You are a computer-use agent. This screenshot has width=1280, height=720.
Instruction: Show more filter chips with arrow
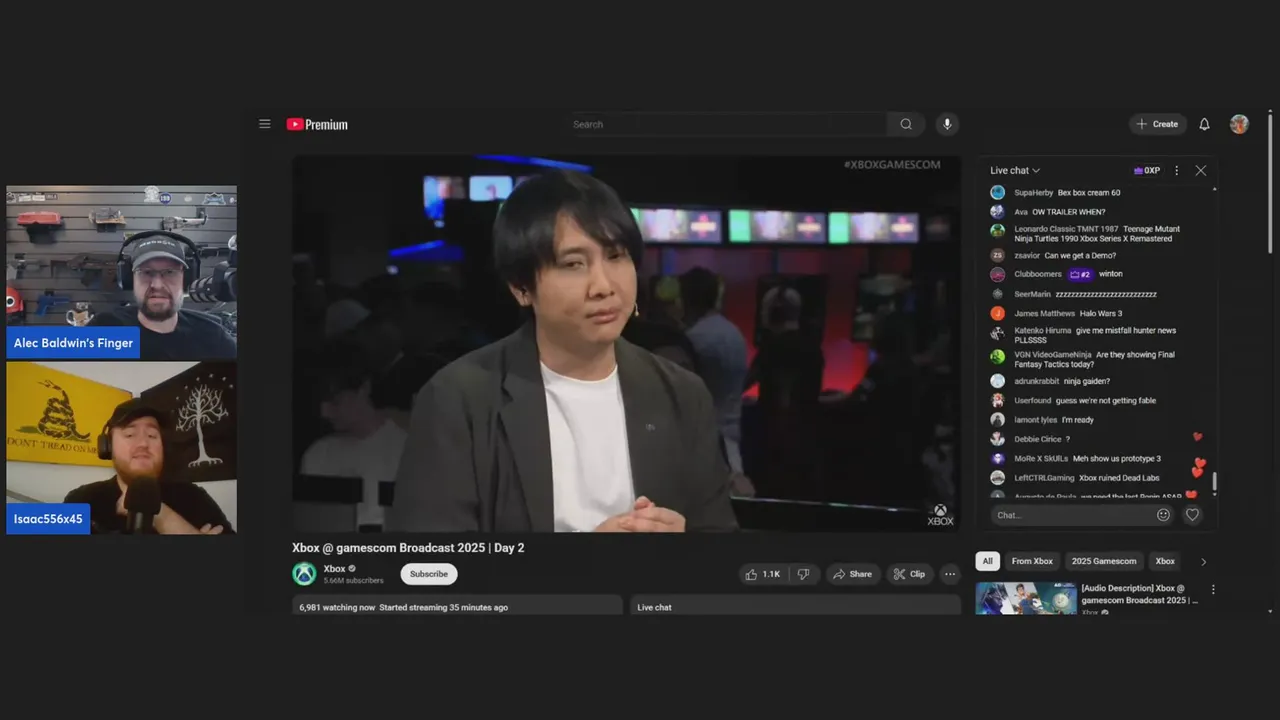point(1203,562)
